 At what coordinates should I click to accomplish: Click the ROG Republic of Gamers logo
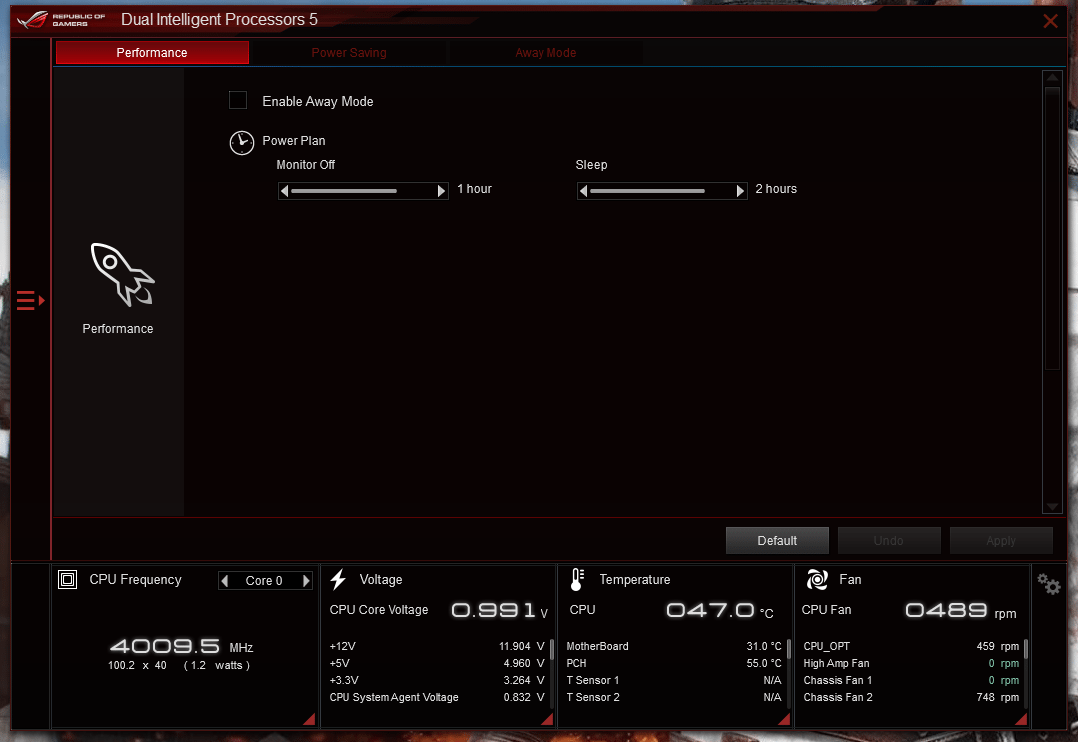(60, 19)
